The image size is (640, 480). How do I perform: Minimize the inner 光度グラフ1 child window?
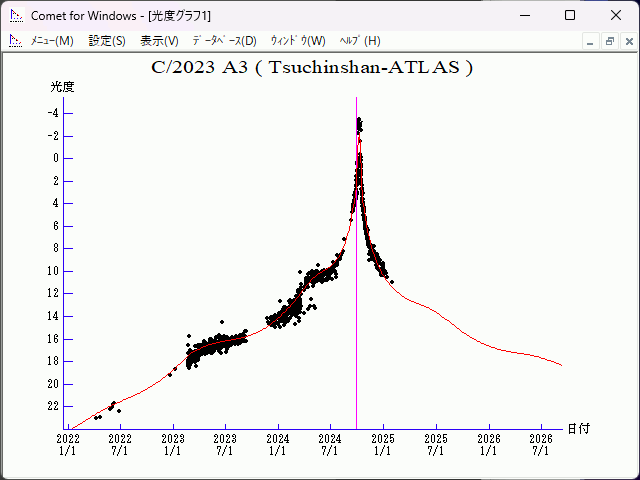(591, 41)
